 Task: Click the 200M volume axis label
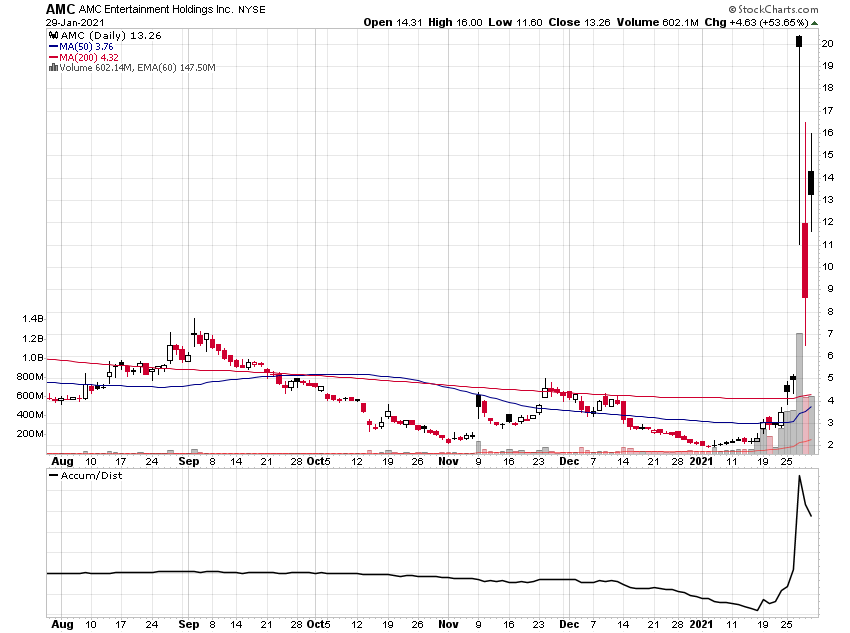click(30, 433)
